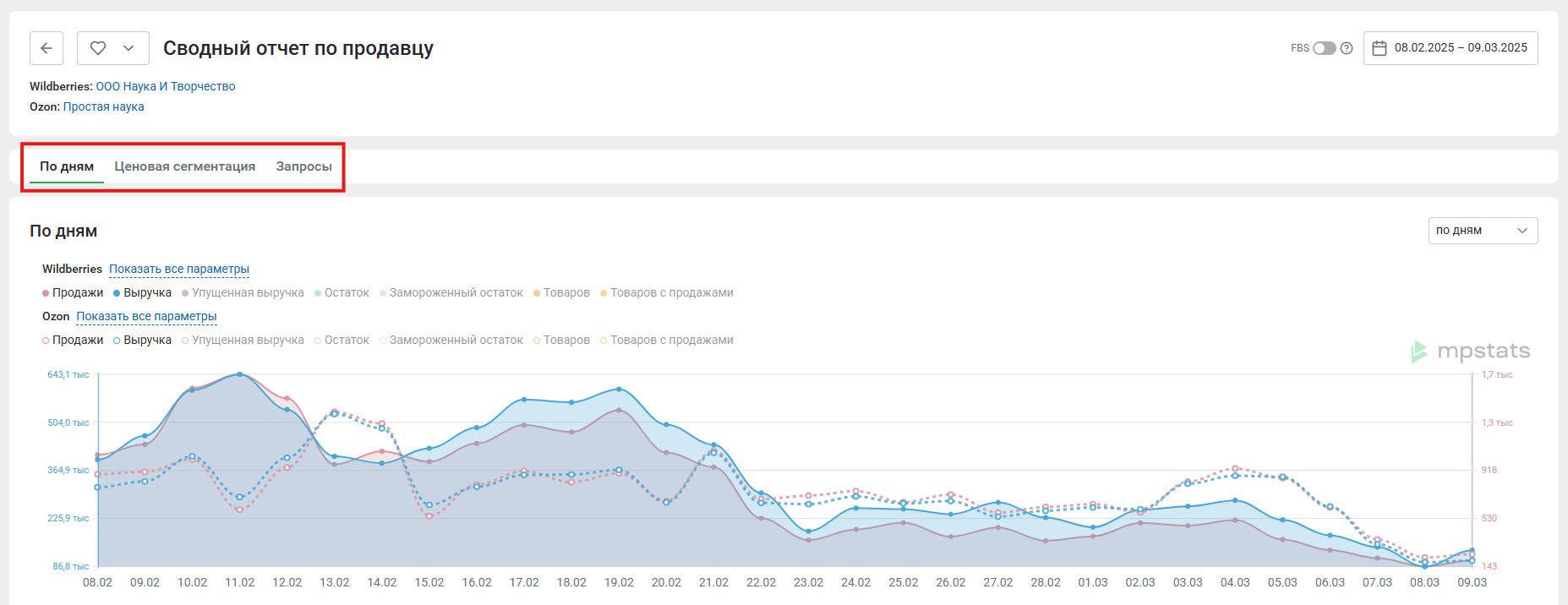Enable Wildberries Товаров с продажами series
Image resolution: width=1568 pixels, height=605 pixels.
(667, 292)
